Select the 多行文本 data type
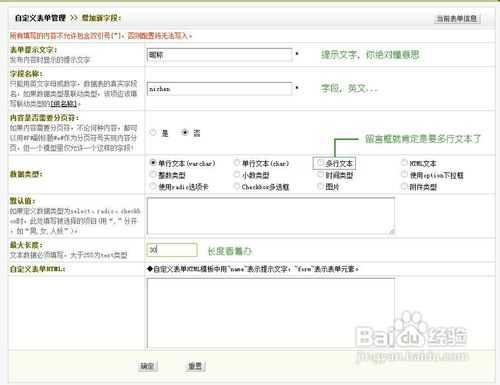 (x=320, y=163)
